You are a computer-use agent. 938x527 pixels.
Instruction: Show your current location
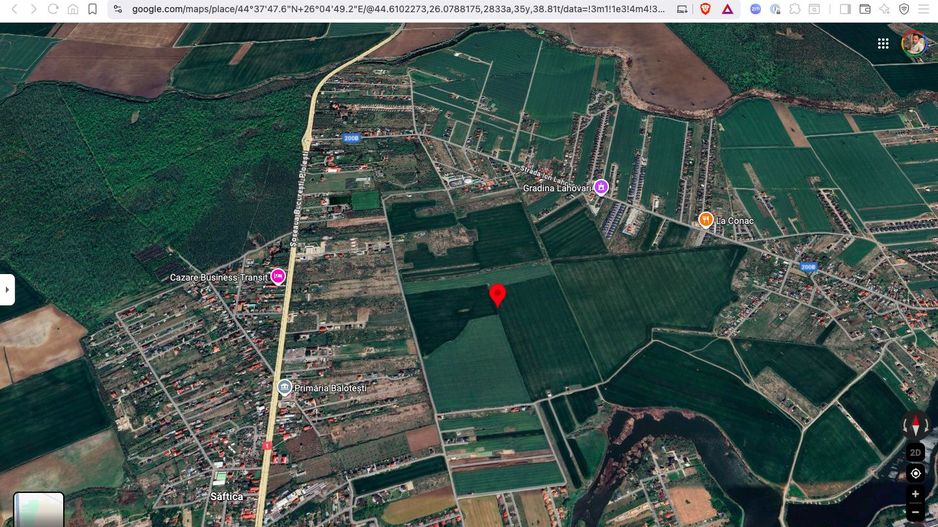pos(915,474)
